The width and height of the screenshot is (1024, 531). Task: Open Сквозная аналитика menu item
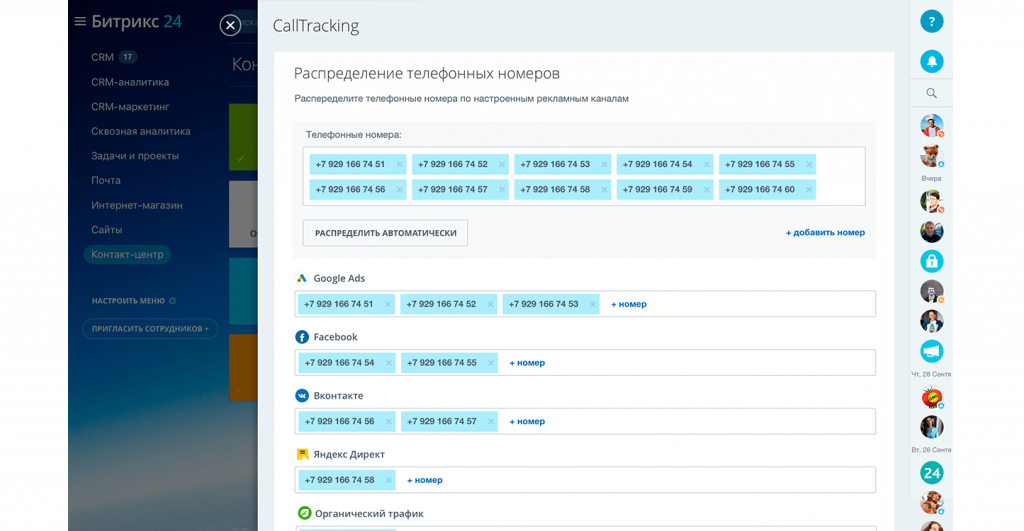(x=140, y=131)
